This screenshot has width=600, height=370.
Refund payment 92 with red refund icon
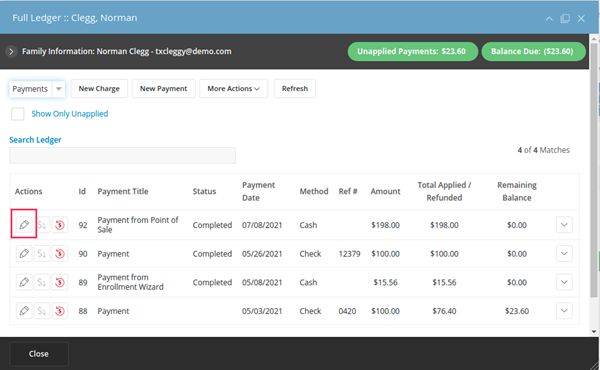click(x=60, y=225)
